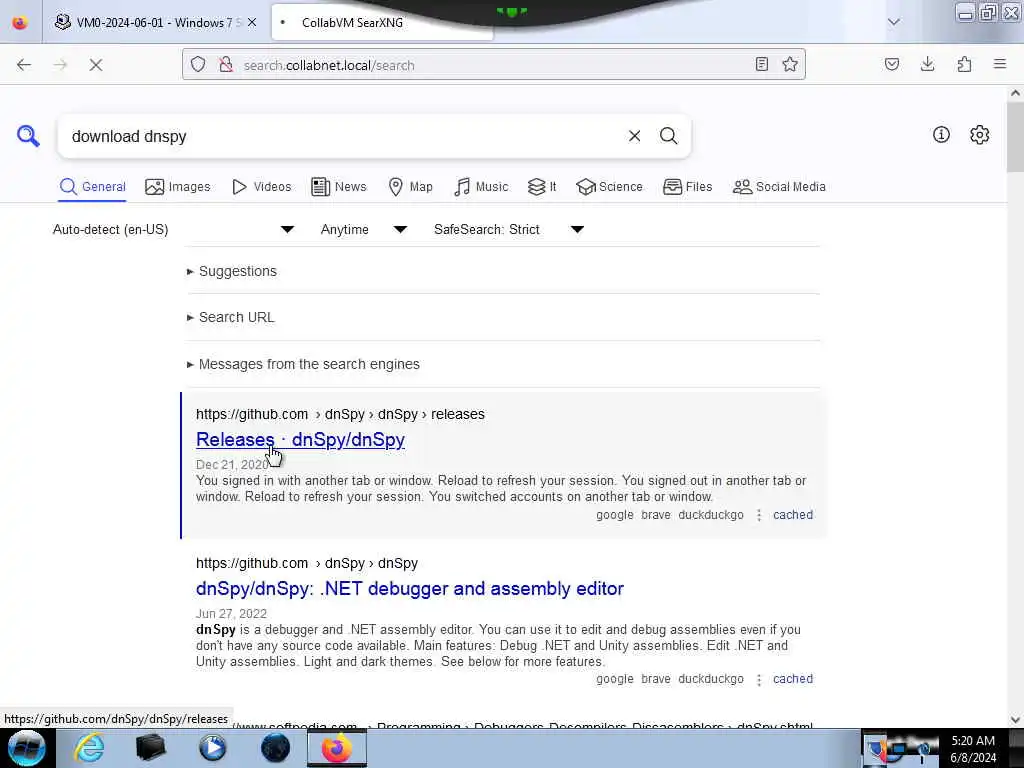This screenshot has width=1024, height=768.
Task: Open the tracking protection shield icon
Action: pos(198,65)
